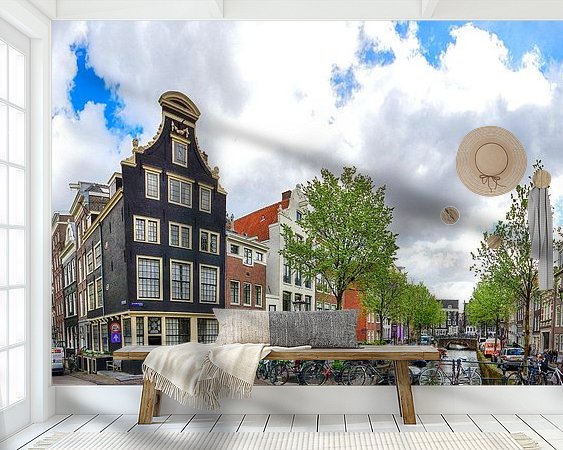Click the wooden hook holding the scarf
This screenshot has width=563, height=450.
[541, 178]
